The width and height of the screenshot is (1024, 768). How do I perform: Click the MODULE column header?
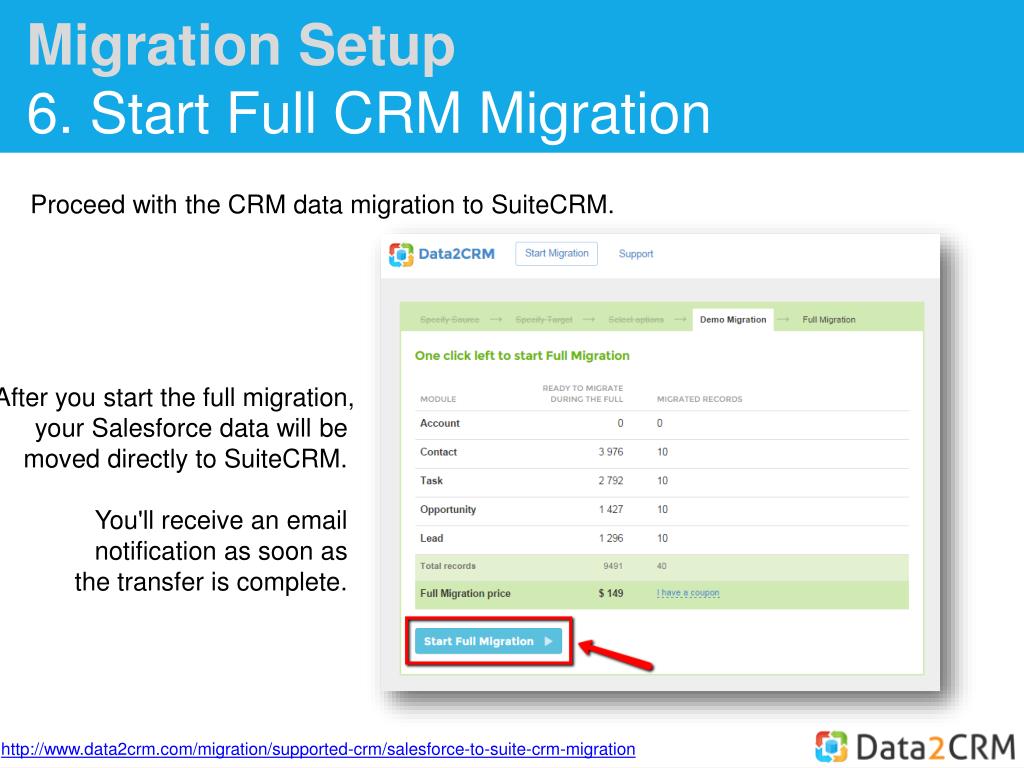[x=438, y=399]
